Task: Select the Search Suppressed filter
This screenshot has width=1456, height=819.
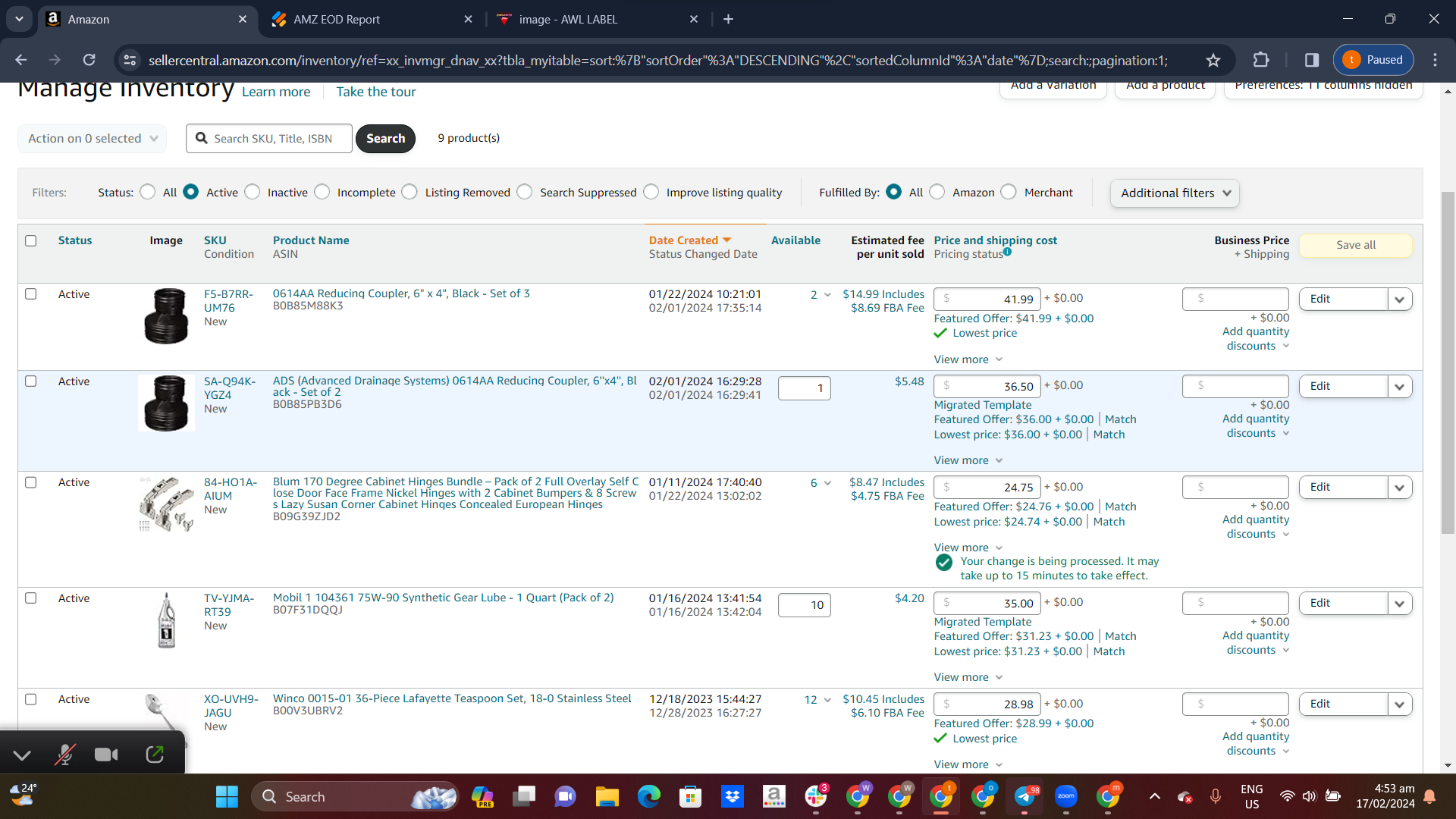Action: point(525,193)
